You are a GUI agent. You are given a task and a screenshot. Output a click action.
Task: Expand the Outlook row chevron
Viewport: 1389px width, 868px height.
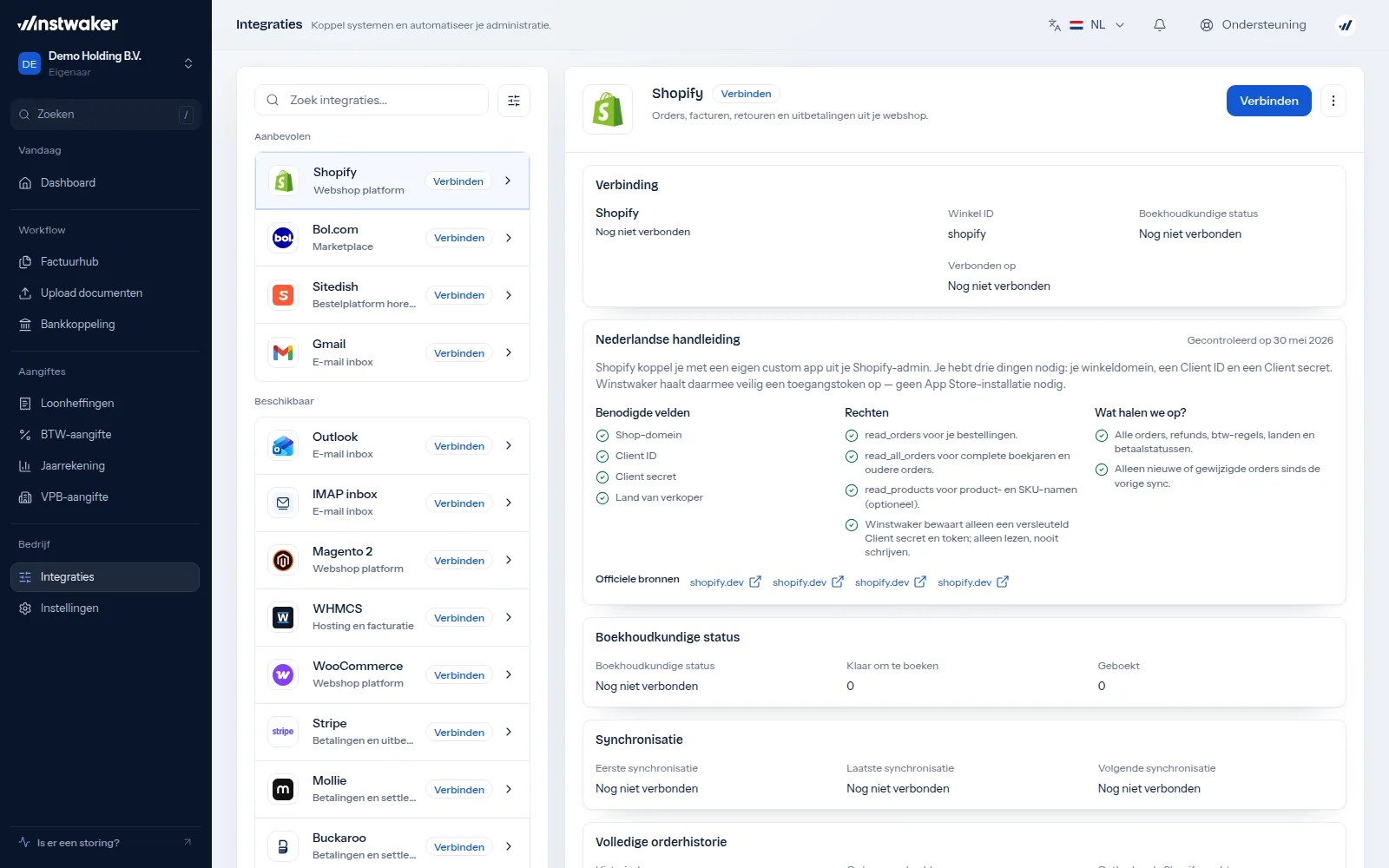click(x=508, y=445)
